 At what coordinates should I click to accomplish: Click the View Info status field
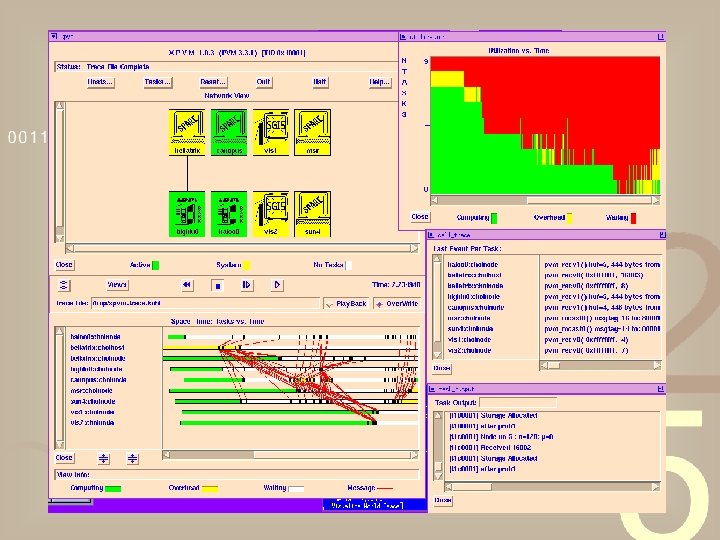click(x=237, y=475)
